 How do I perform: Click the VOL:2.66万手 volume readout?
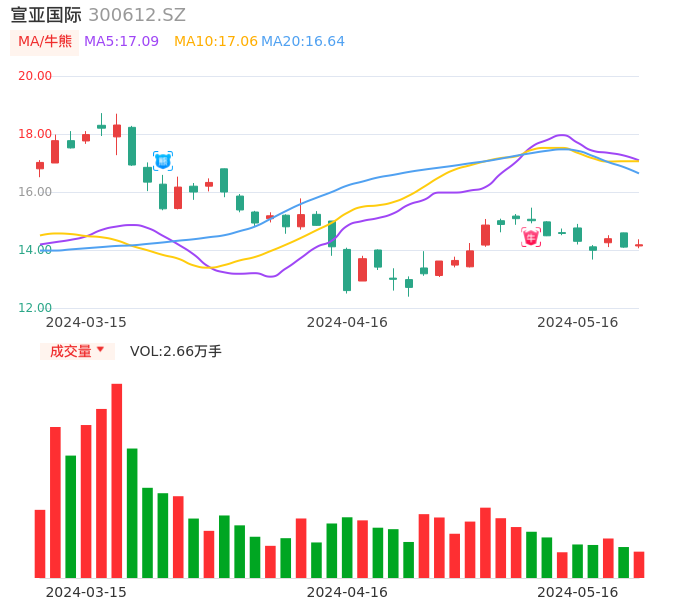click(x=176, y=351)
